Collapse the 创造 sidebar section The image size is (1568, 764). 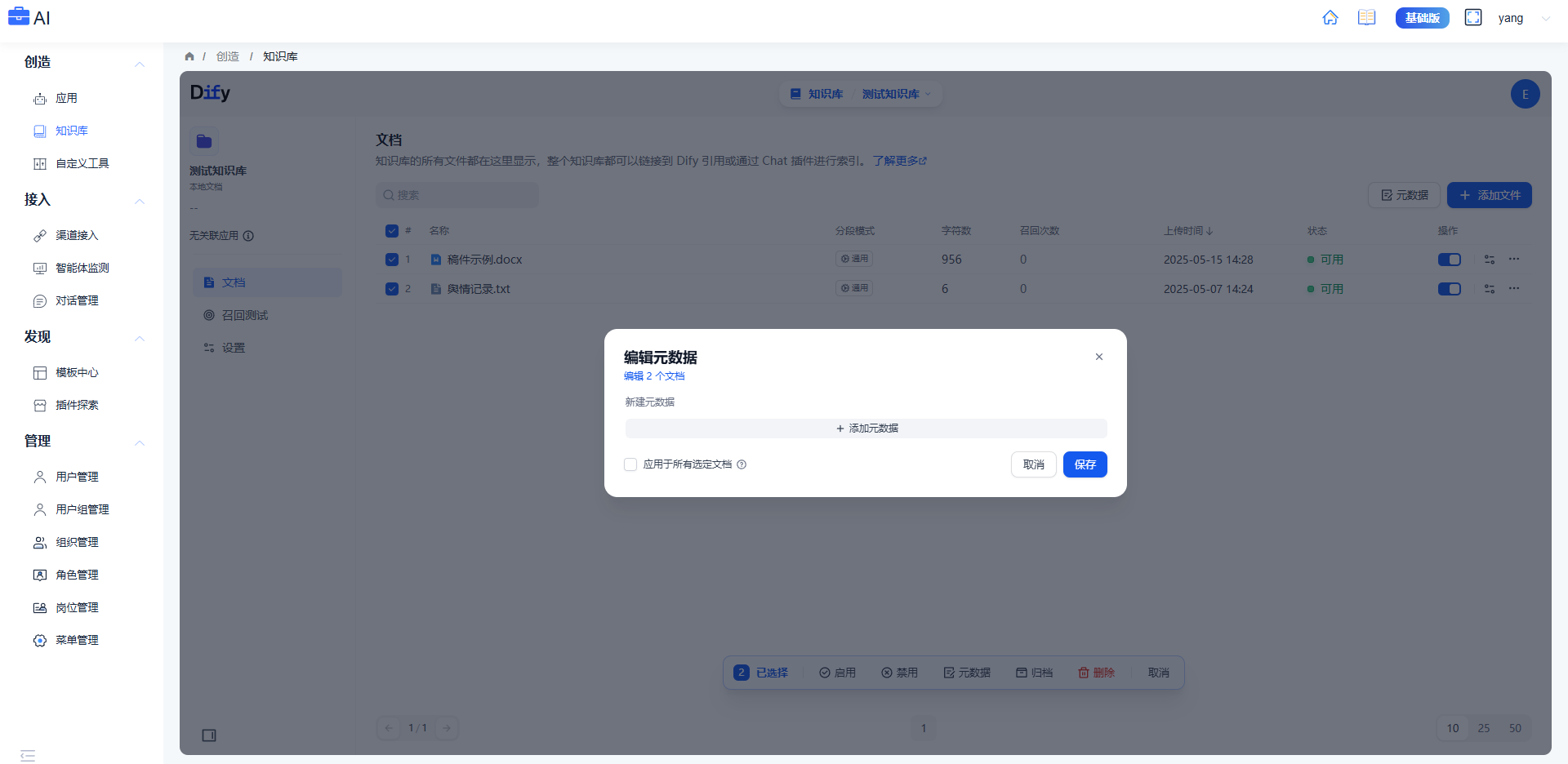[x=140, y=64]
